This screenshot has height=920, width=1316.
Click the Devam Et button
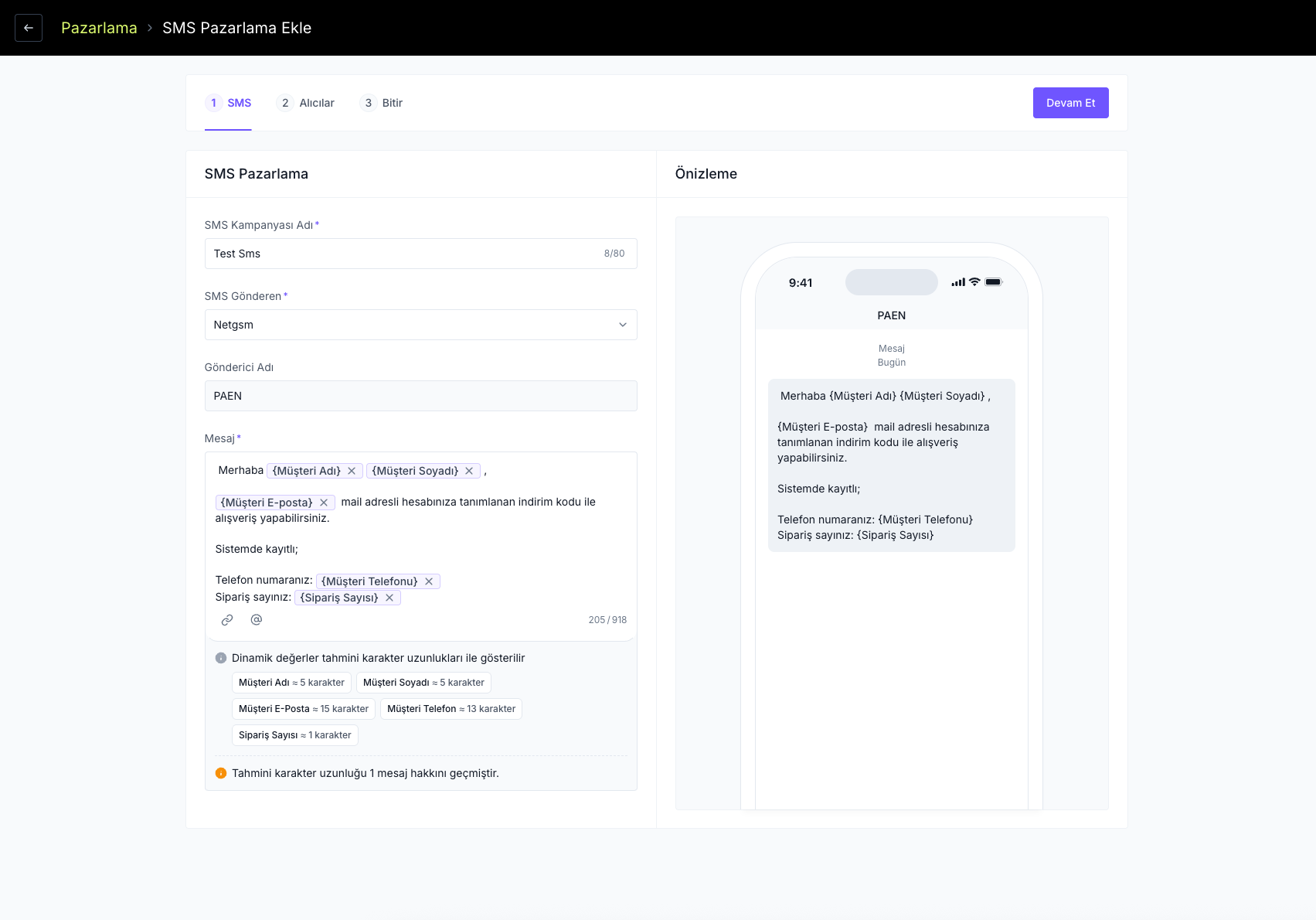(x=1071, y=103)
